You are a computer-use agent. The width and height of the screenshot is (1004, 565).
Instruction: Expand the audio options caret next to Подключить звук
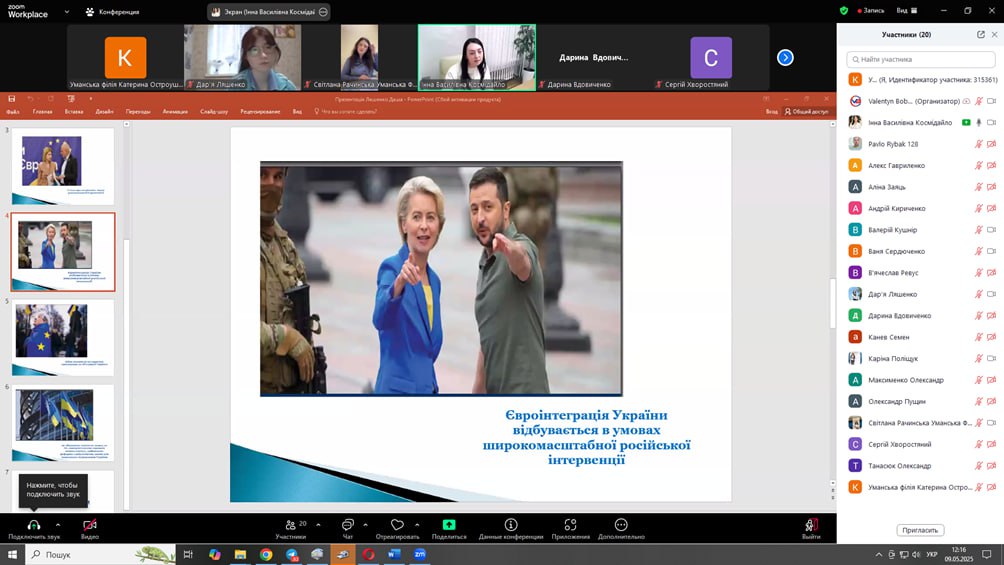click(x=57, y=524)
